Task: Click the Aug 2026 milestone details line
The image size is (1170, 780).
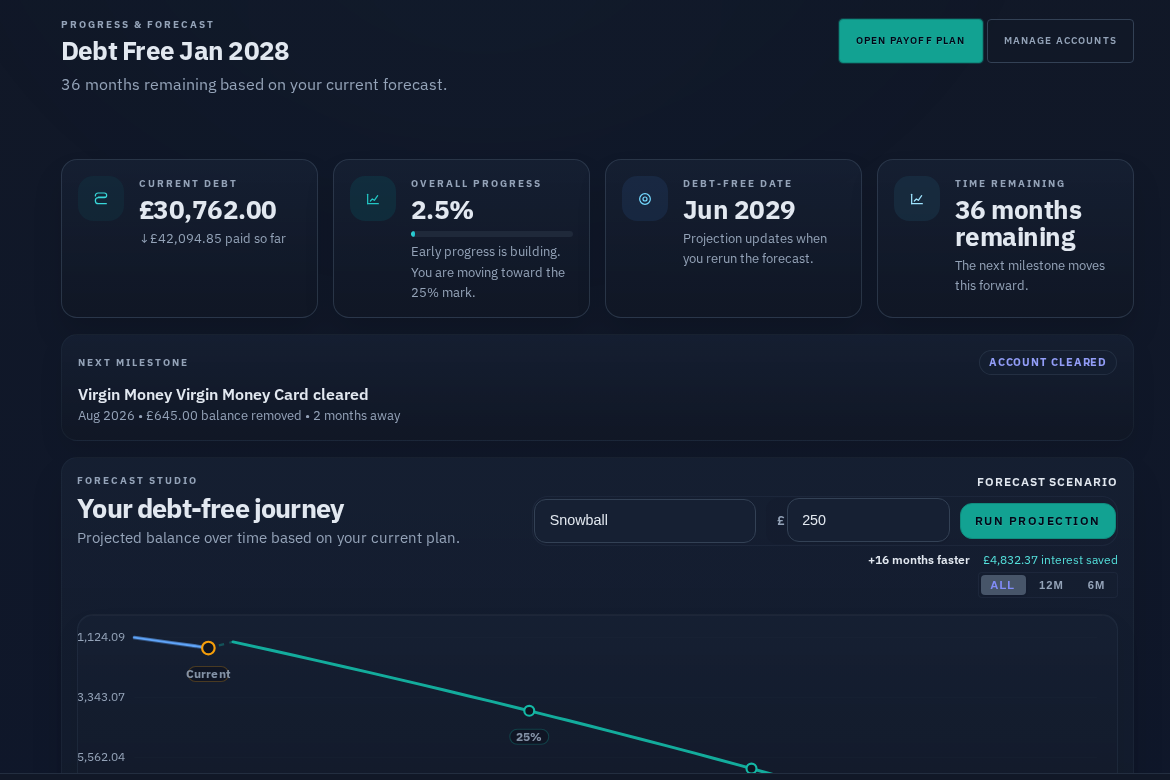Action: tap(239, 416)
